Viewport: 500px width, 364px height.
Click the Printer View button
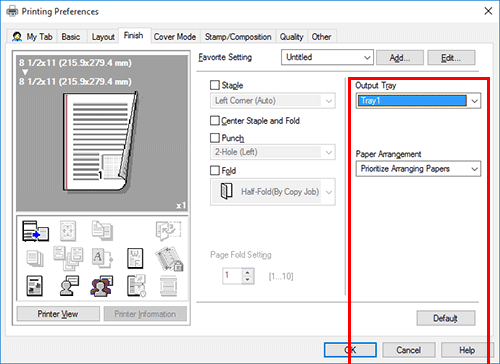[58, 314]
